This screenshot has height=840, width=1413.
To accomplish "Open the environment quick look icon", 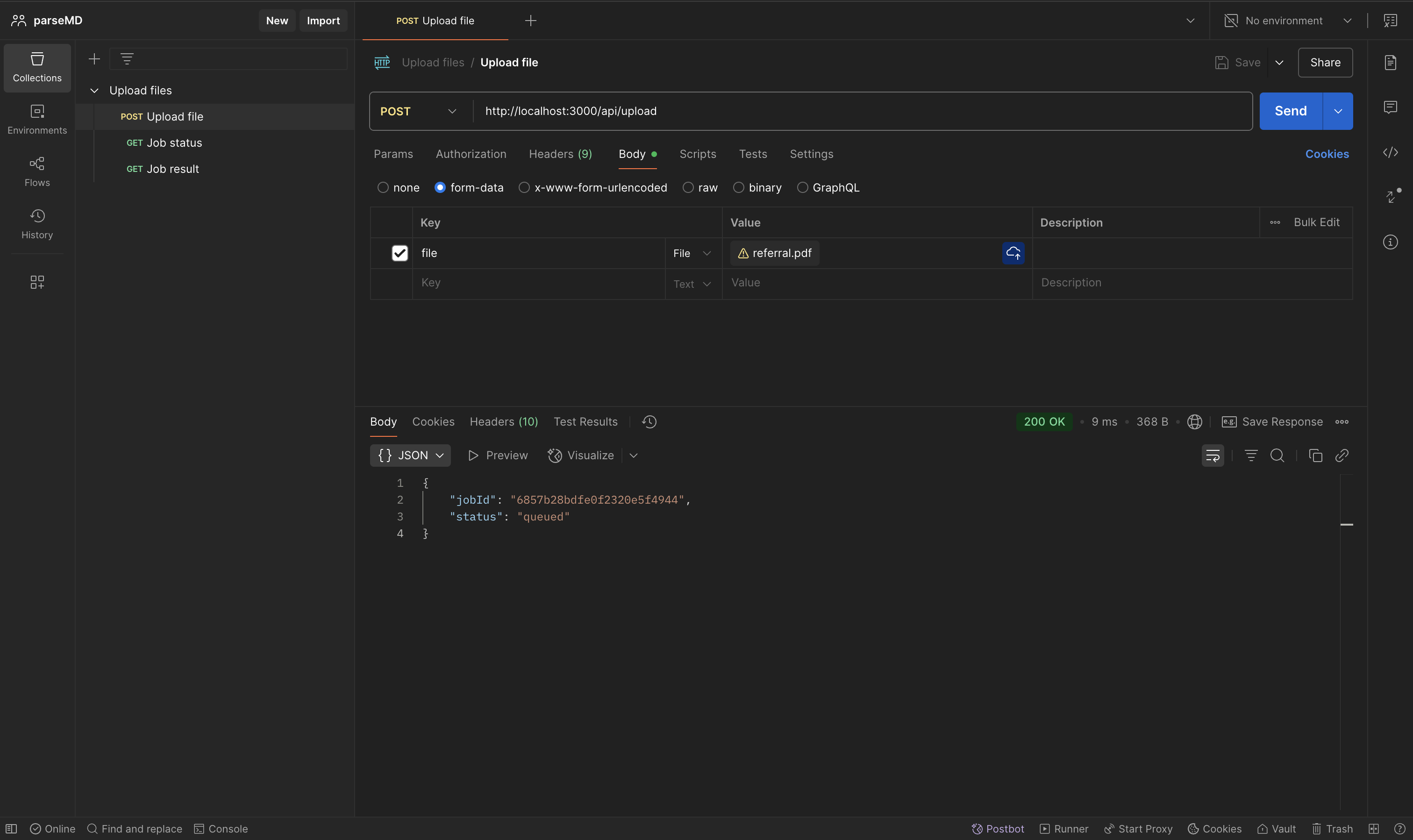I will pos(1391,21).
